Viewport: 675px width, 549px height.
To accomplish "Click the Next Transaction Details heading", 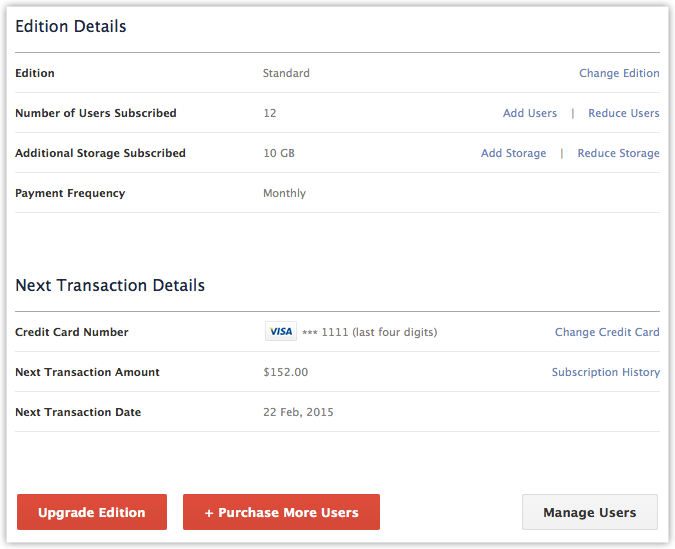I will pos(110,285).
